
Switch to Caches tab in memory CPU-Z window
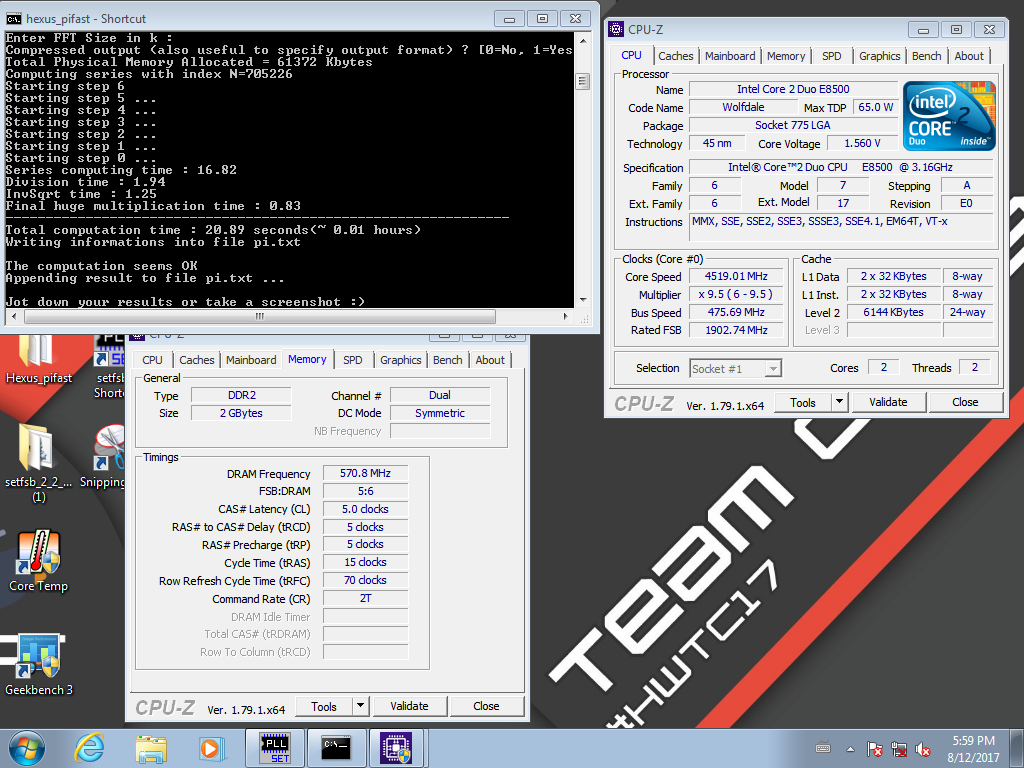tap(197, 360)
